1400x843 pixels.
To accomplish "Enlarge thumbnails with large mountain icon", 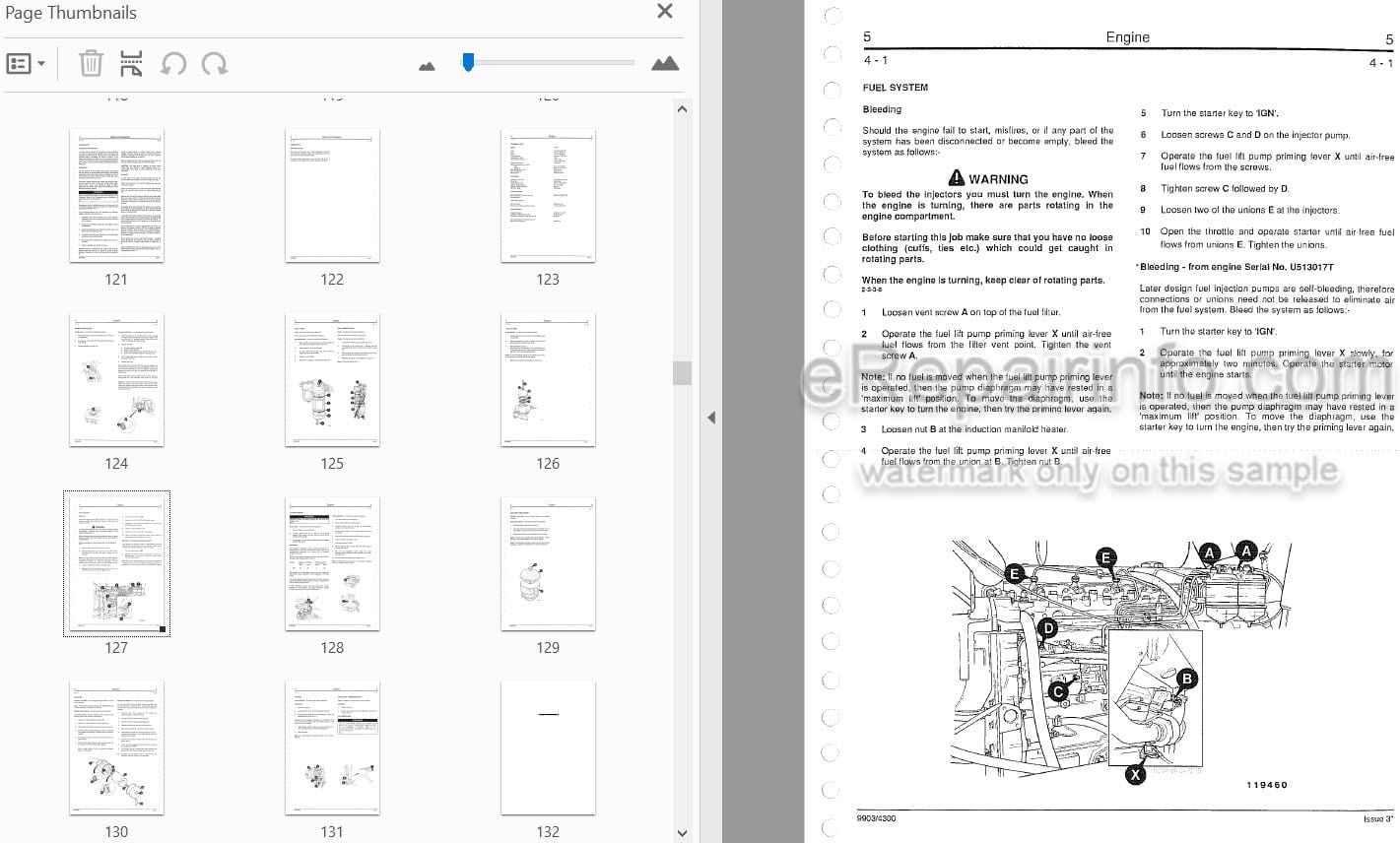I will tap(665, 64).
